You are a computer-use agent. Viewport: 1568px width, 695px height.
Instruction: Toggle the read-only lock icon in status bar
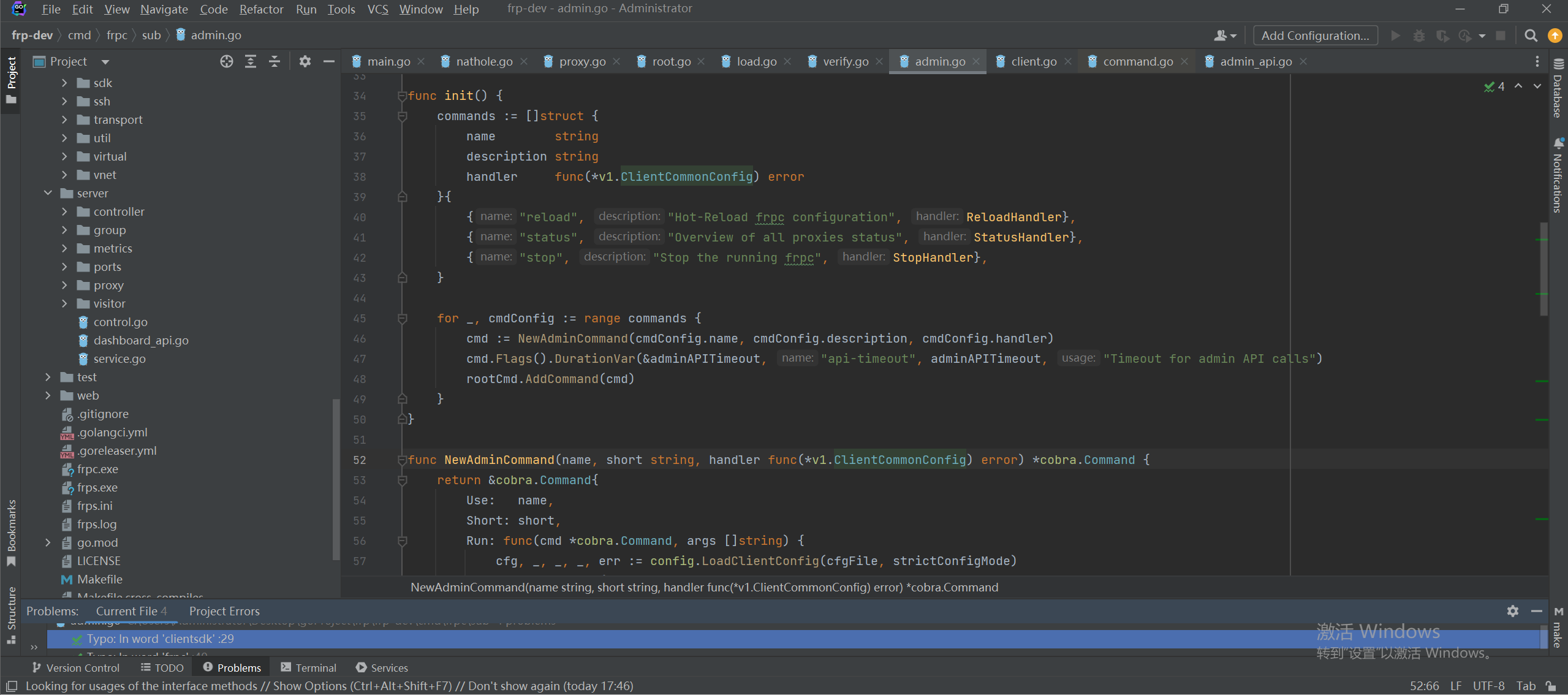[x=1550, y=686]
